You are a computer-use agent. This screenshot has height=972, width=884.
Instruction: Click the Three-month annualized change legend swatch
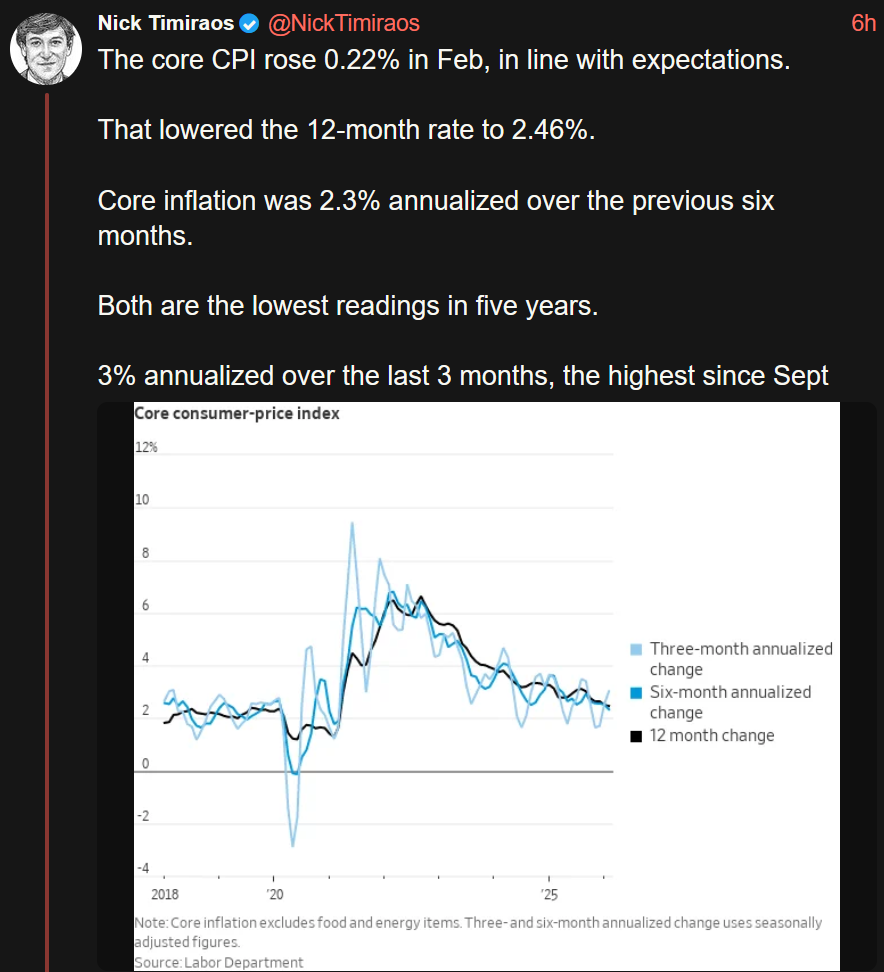pos(636,649)
